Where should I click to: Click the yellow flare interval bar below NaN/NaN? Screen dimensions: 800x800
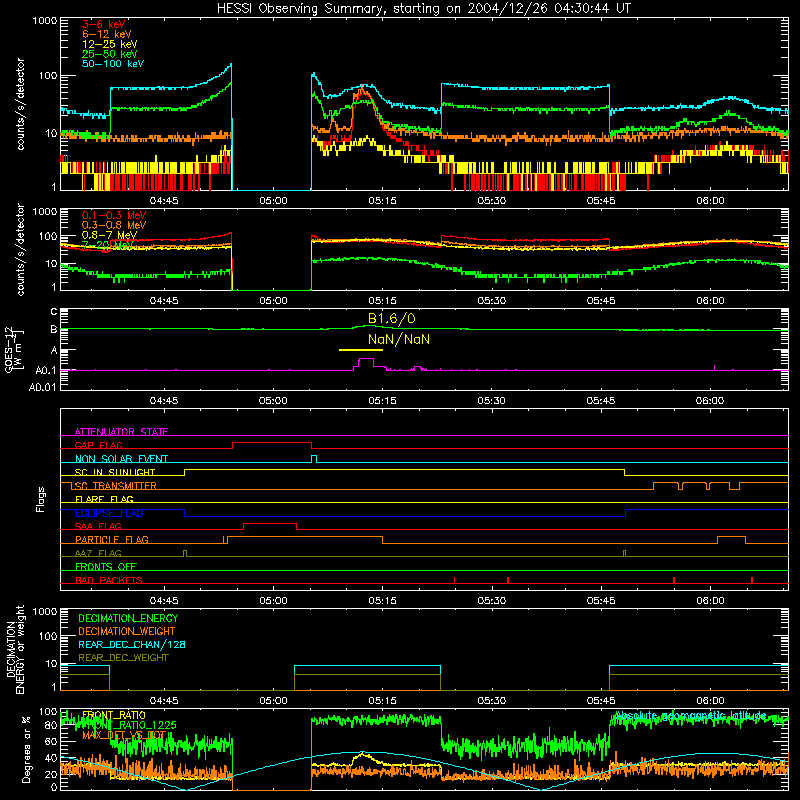coord(361,350)
